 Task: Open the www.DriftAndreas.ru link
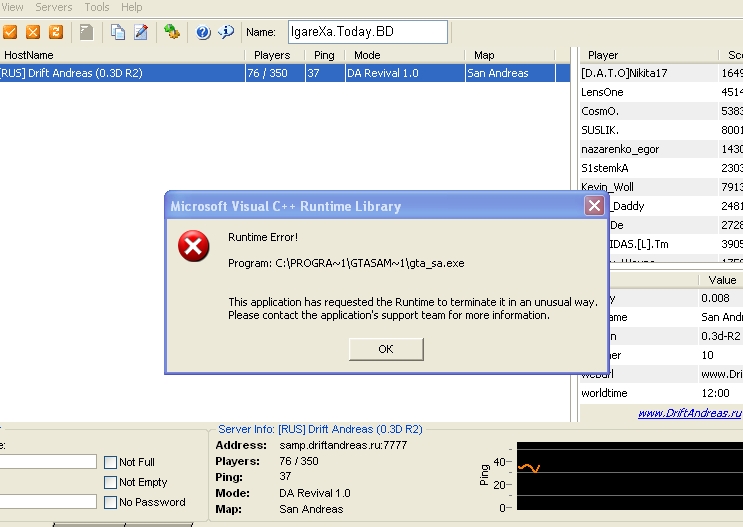[689, 413]
